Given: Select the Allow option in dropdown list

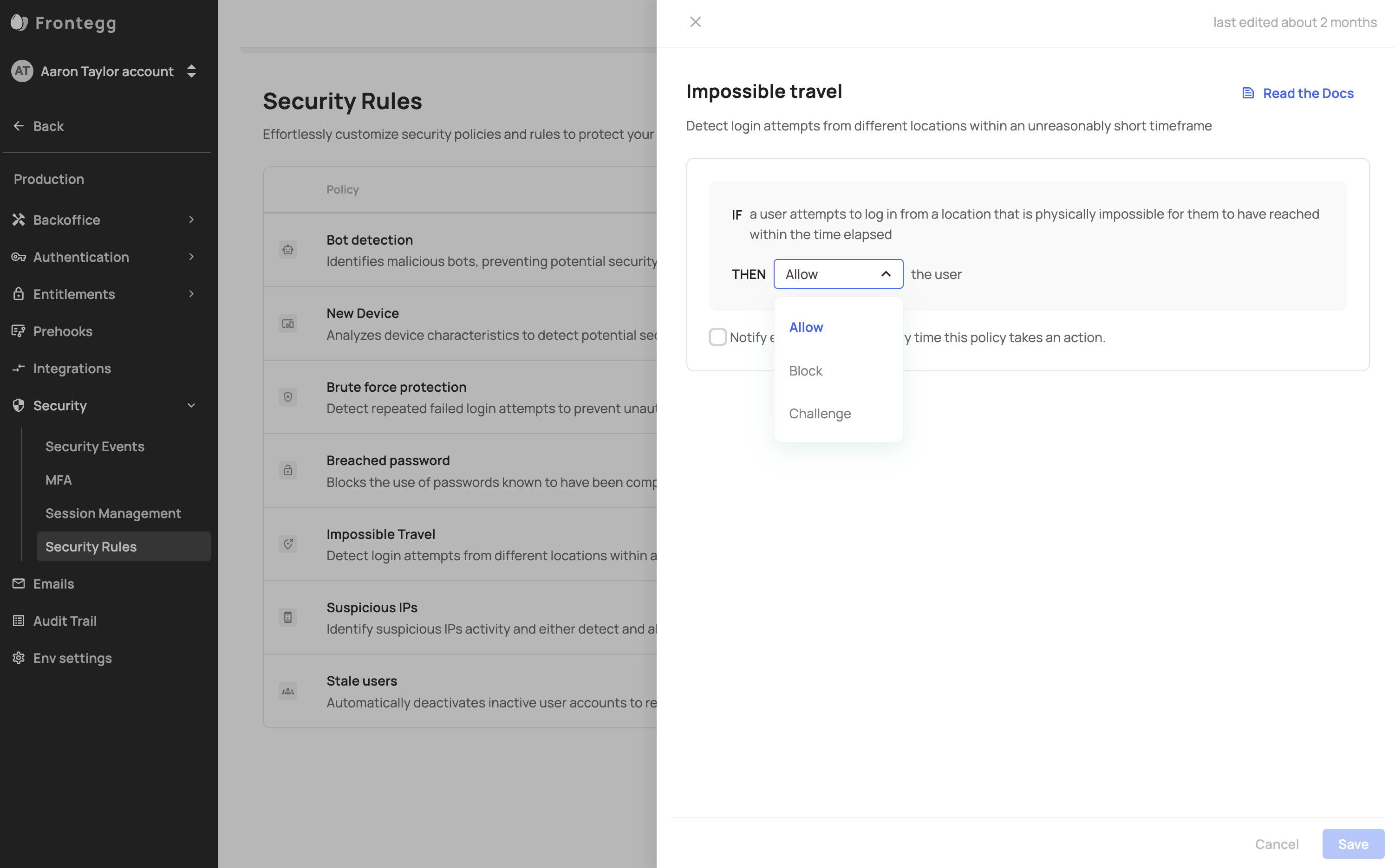Looking at the screenshot, I should pyautogui.click(x=806, y=327).
